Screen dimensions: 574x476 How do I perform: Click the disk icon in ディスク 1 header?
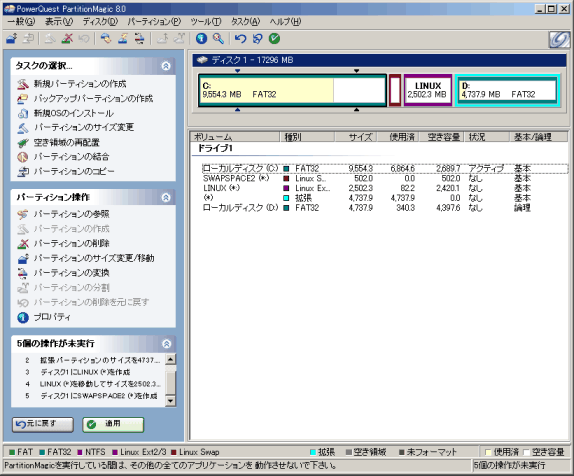202,60
